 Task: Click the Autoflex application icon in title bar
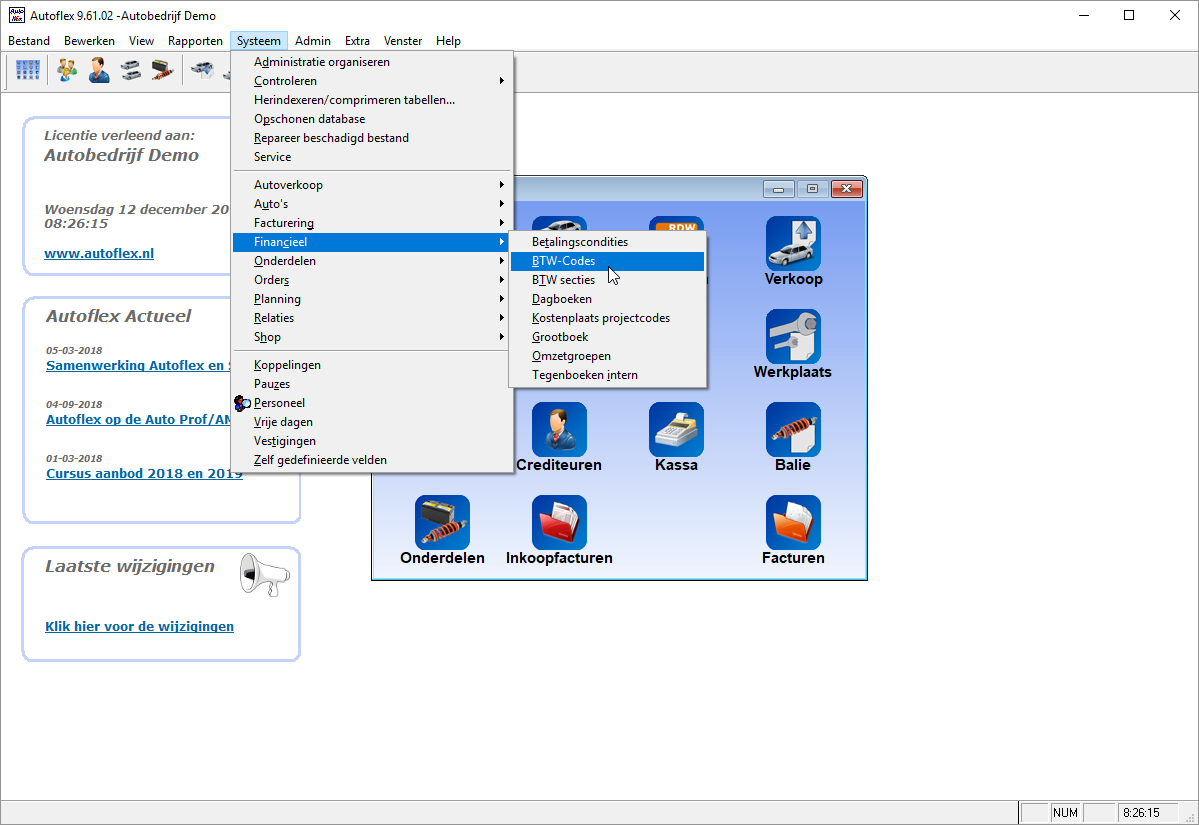16,15
